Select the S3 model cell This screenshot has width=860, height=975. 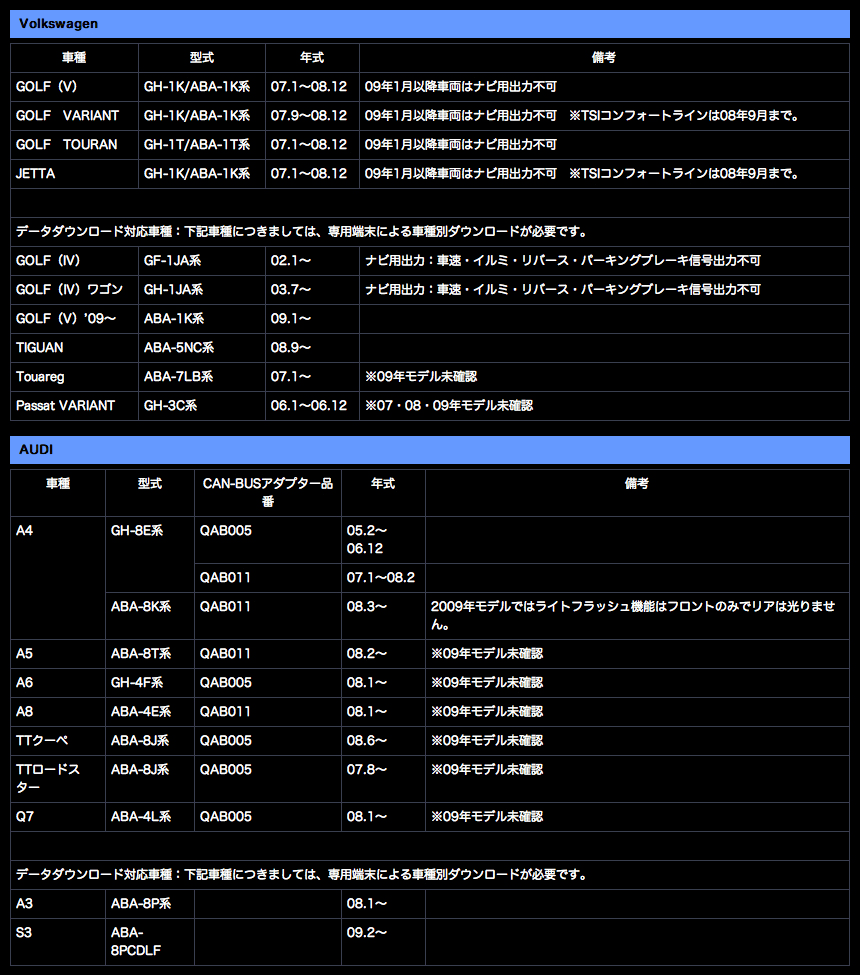pyautogui.click(x=58, y=942)
